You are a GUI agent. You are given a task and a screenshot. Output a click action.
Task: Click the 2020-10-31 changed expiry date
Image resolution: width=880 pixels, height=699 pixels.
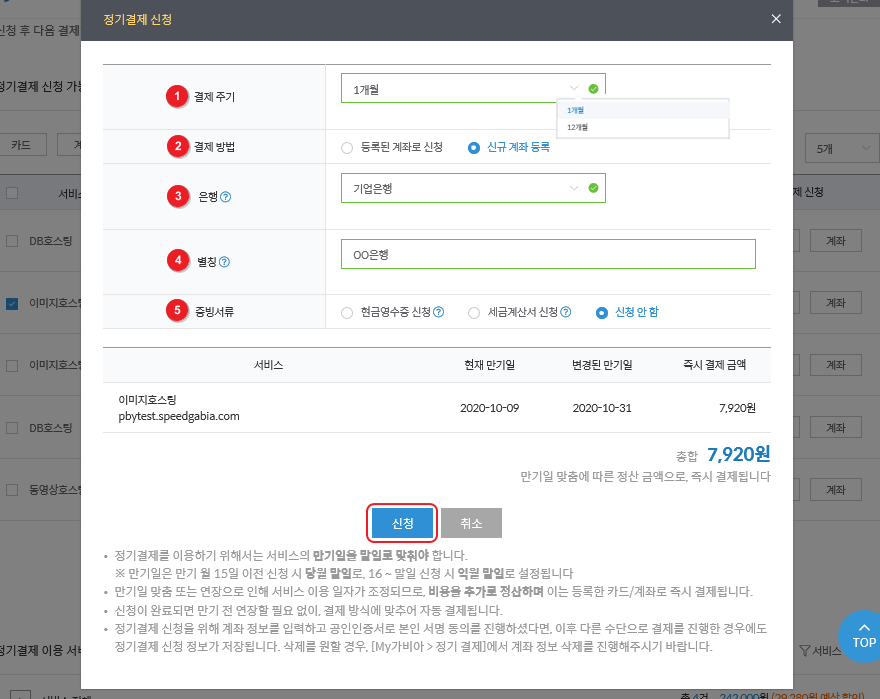(x=602, y=408)
